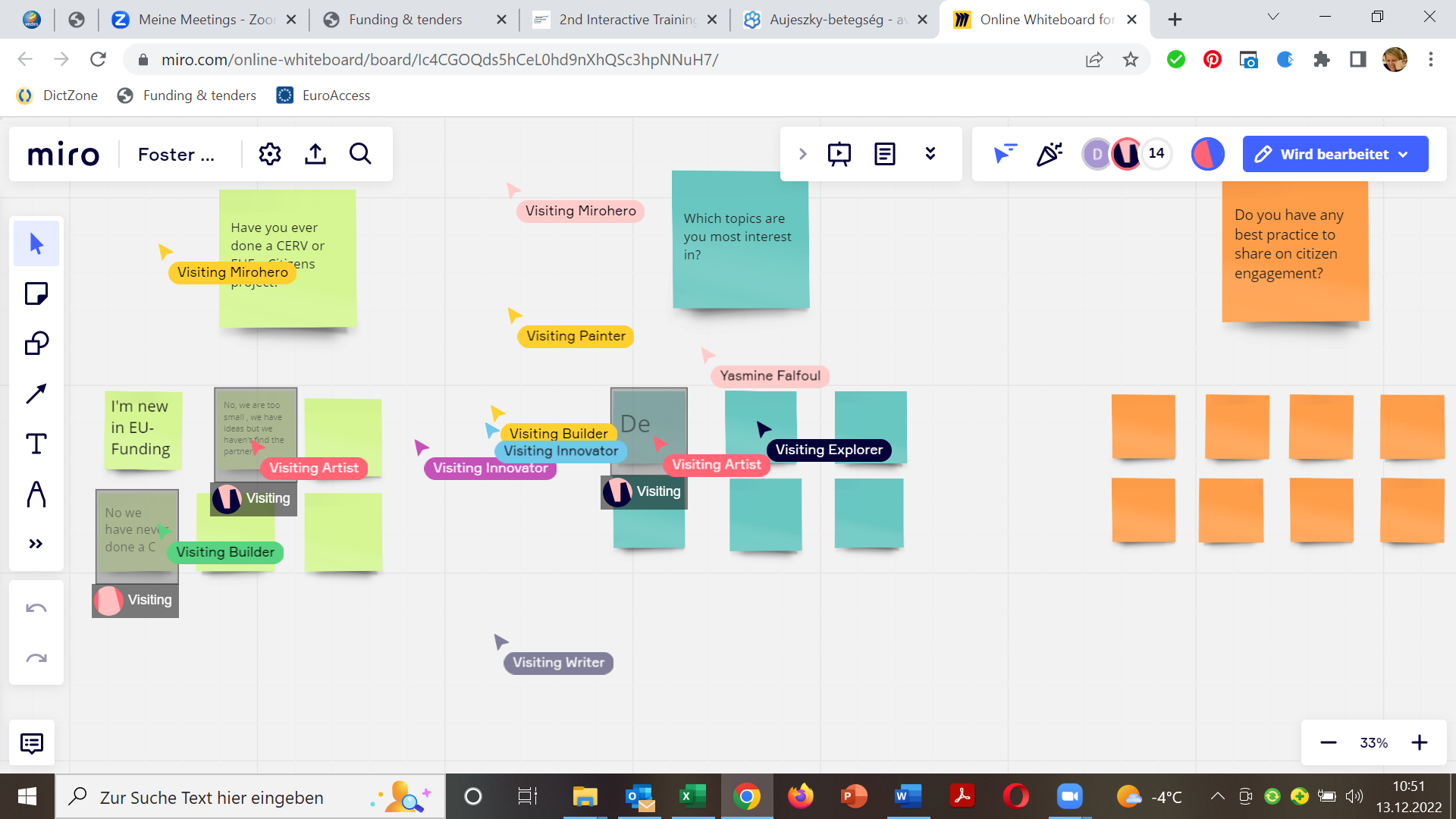This screenshot has height=819, width=1456.
Task: Select the Text tool
Action: (36, 444)
